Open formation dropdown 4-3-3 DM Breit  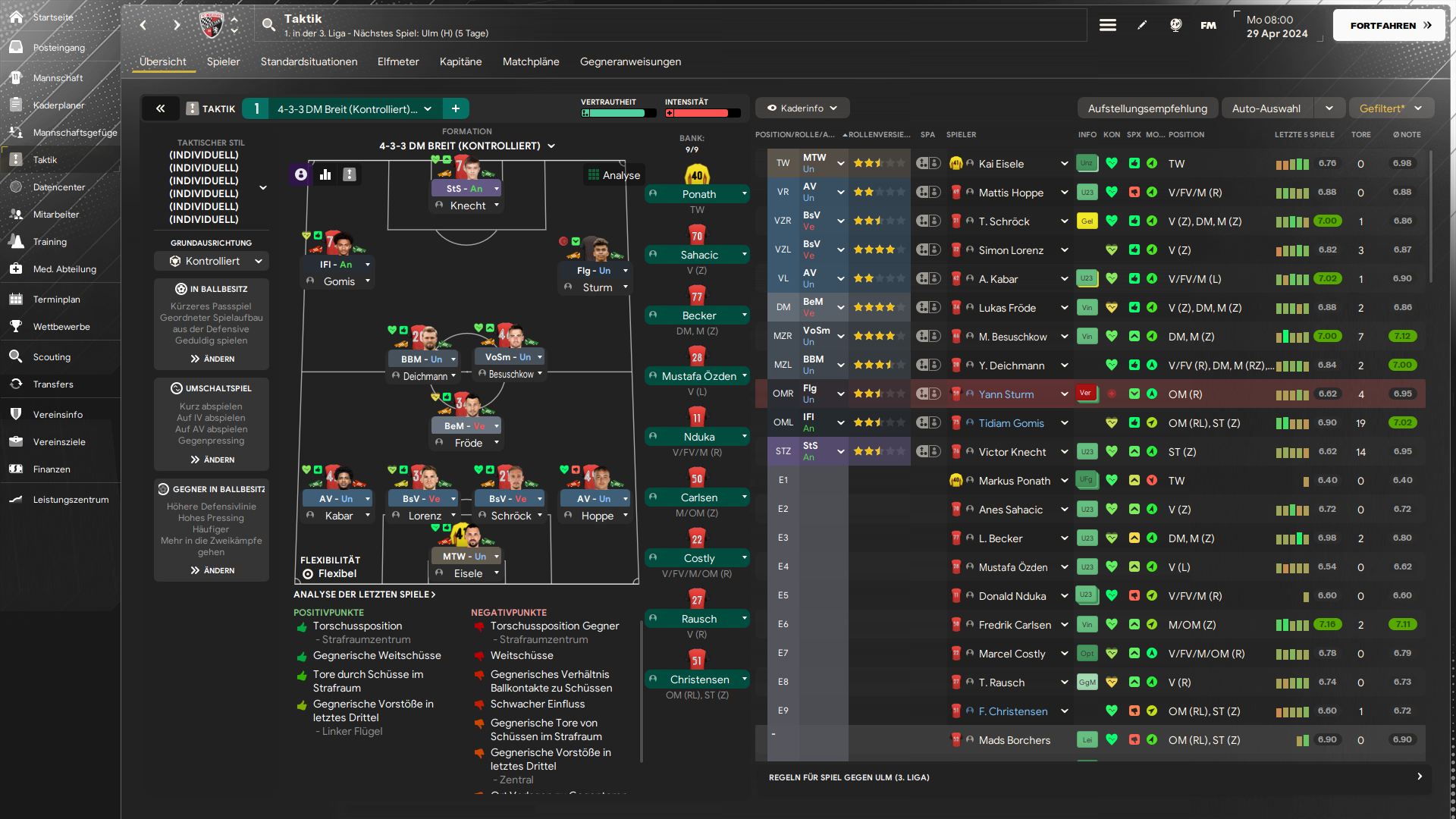coord(467,146)
